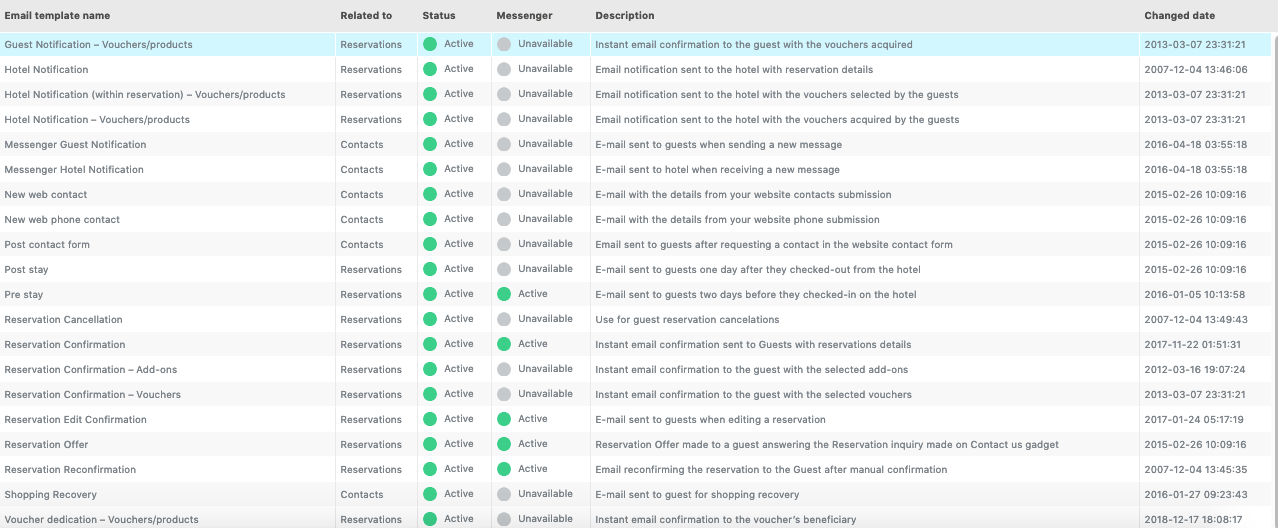1278x528 pixels.
Task: Click Messenger dot in Reservation Offer row
Action: tap(504, 444)
